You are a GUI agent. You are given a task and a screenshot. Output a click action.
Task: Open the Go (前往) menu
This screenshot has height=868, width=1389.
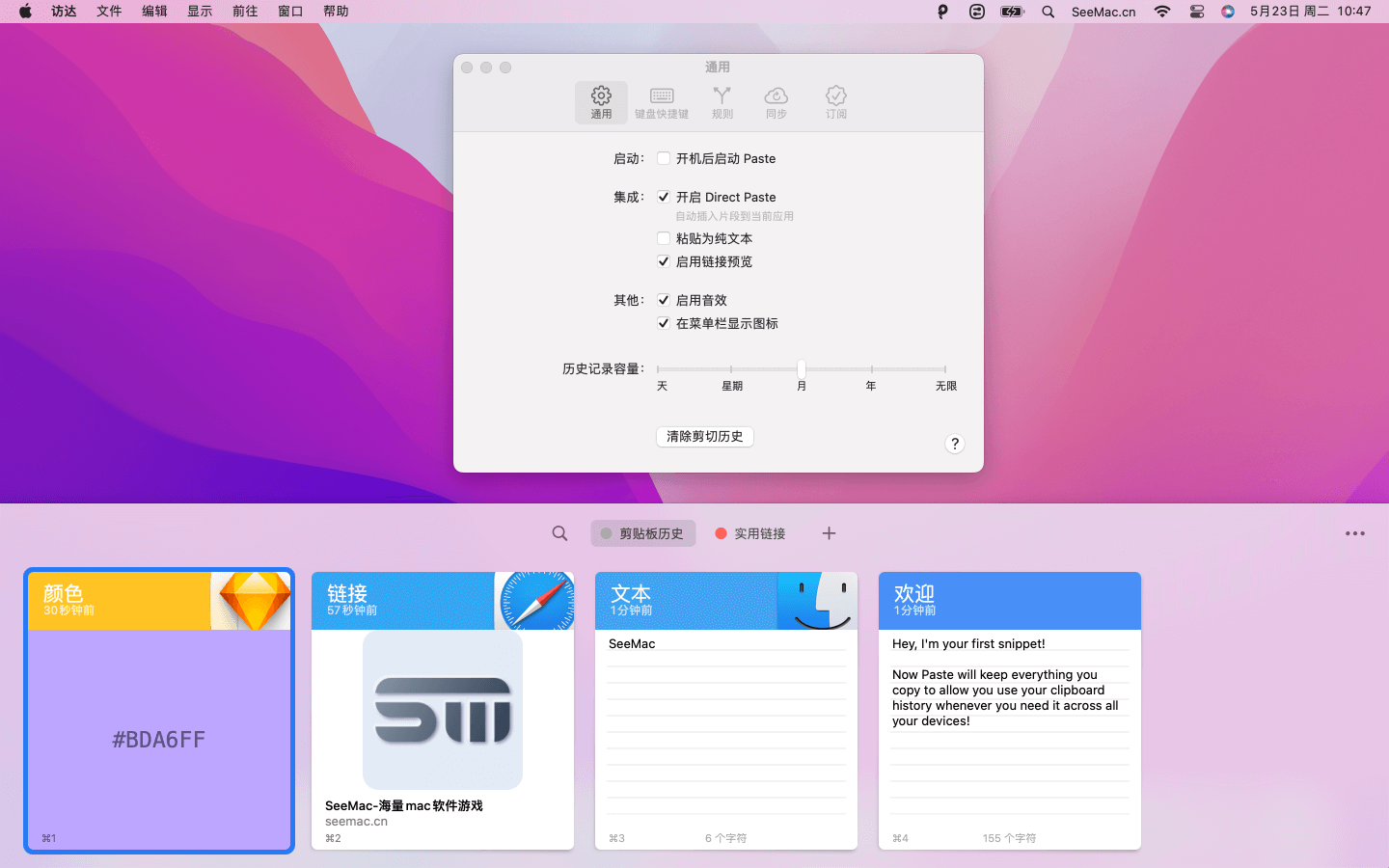point(245,12)
